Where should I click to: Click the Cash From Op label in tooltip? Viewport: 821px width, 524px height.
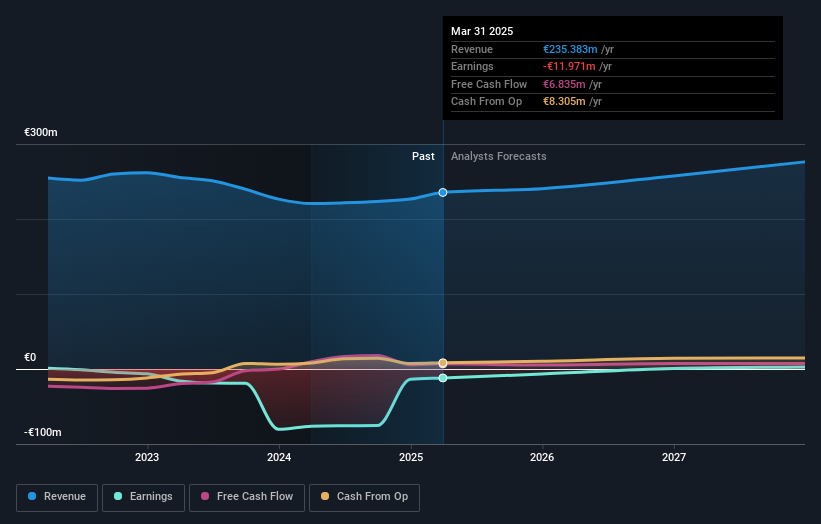(x=486, y=102)
